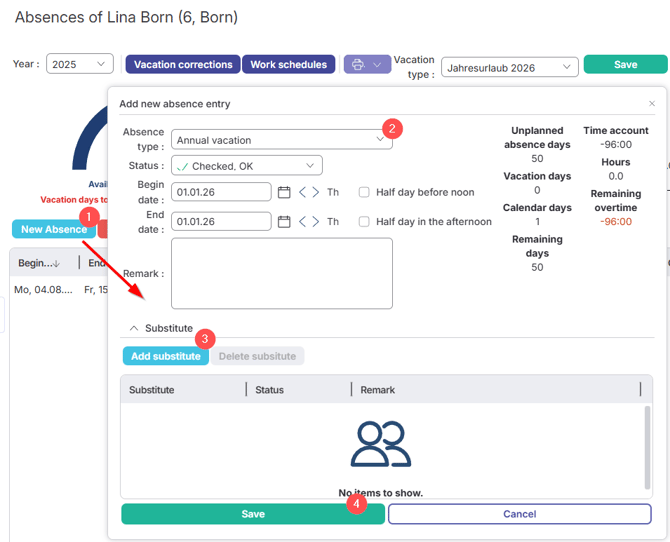Click the printer icon in toolbar
The height and width of the screenshot is (542, 670).
pyautogui.click(x=357, y=65)
